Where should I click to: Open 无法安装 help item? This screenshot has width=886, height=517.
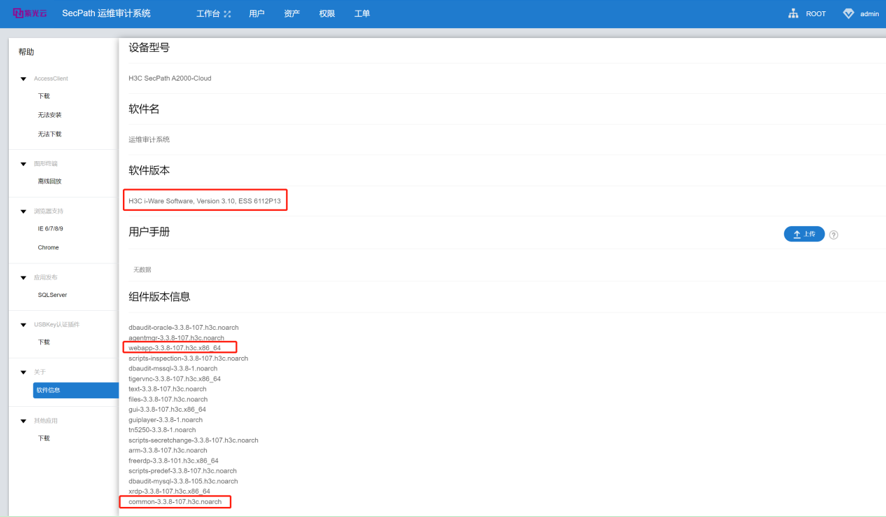[49, 115]
